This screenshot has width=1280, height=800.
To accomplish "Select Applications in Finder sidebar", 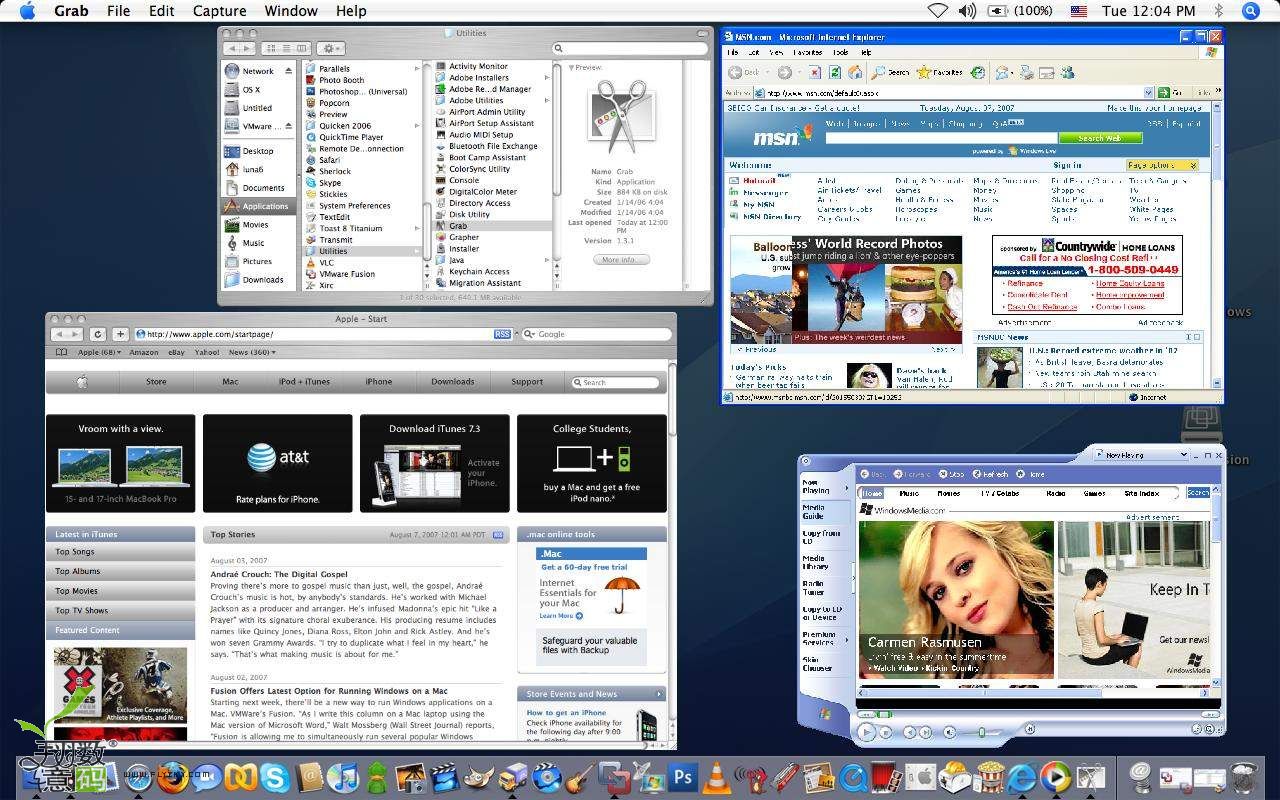I will click(x=258, y=206).
